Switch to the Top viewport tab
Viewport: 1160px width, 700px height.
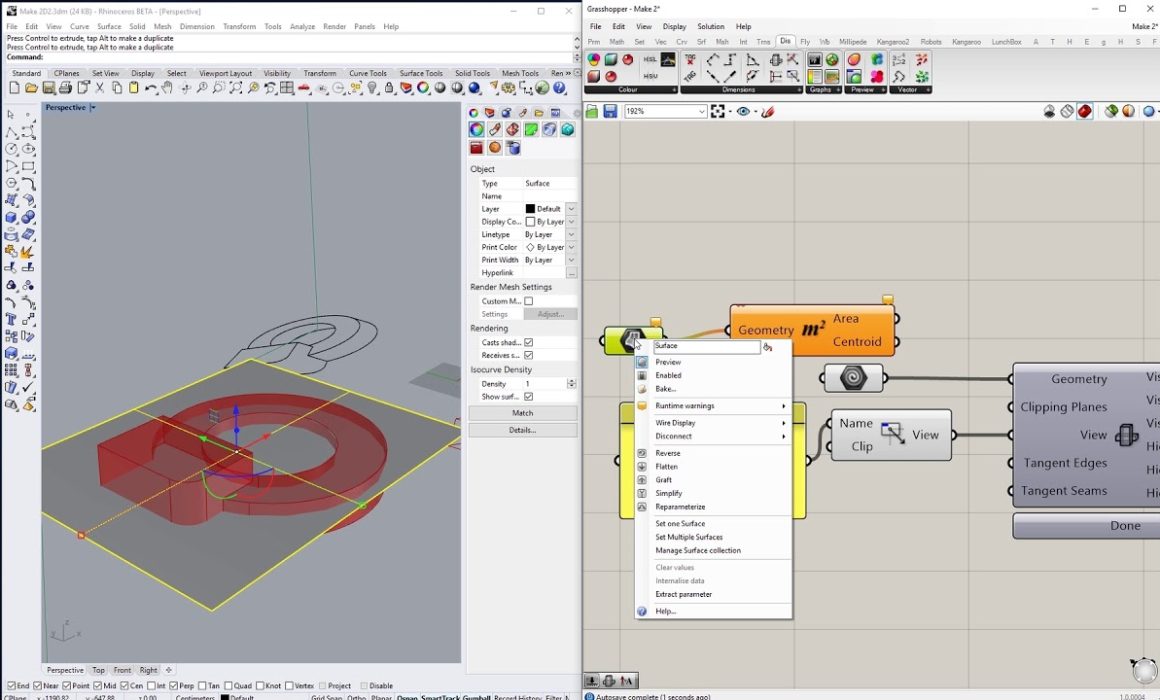point(98,670)
